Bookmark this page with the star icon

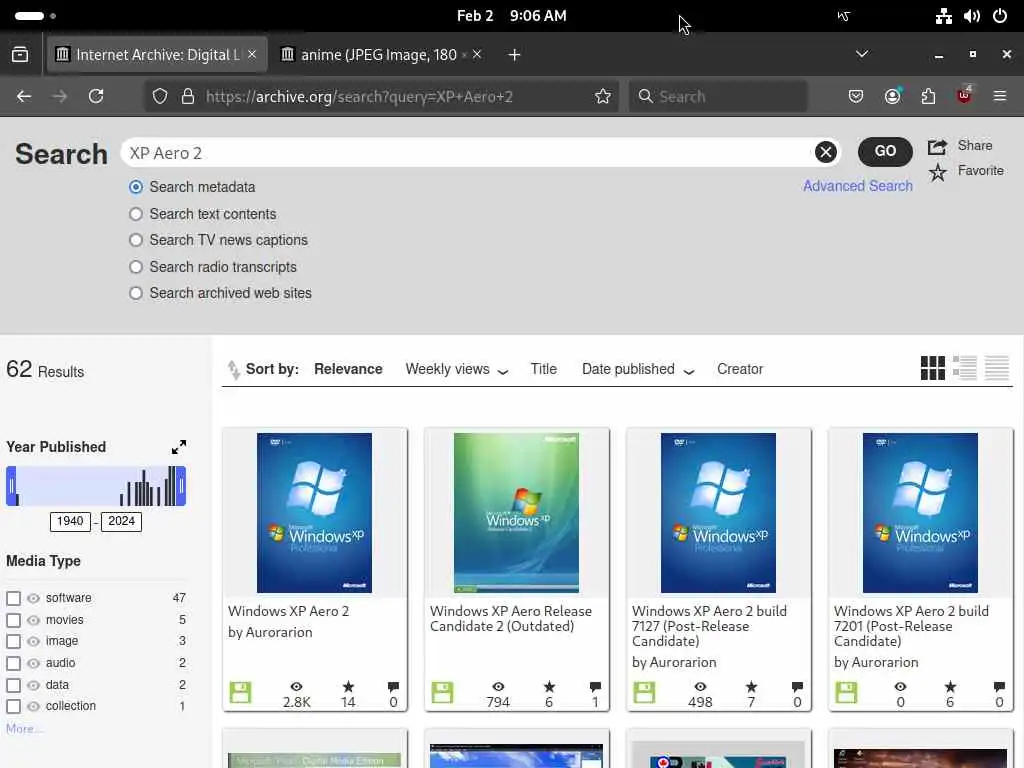pyautogui.click(x=603, y=97)
